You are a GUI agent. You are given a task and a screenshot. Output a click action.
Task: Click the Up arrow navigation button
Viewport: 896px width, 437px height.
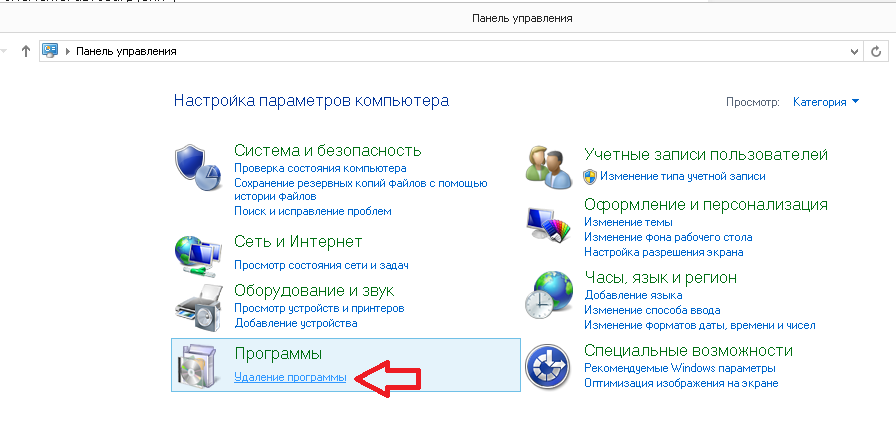(26, 51)
